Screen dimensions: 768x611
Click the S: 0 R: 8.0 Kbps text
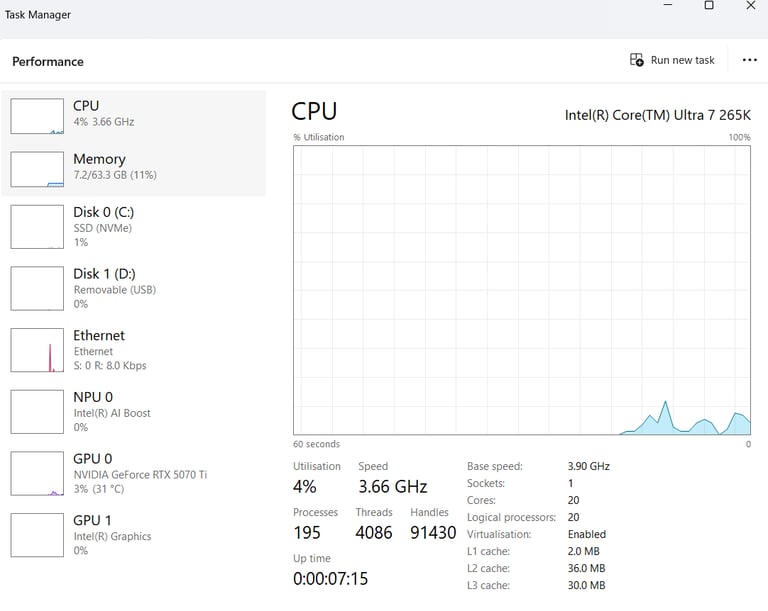110,366
